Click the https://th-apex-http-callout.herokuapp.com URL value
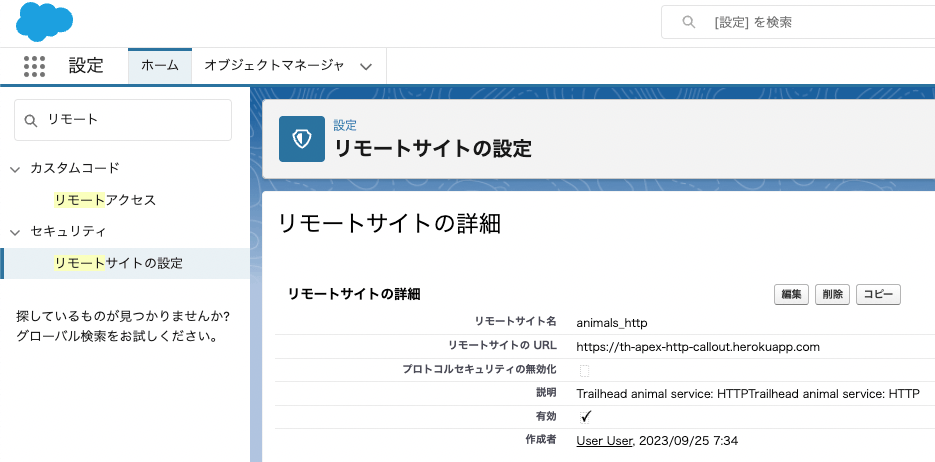Viewport: 935px width, 462px height. (698, 347)
